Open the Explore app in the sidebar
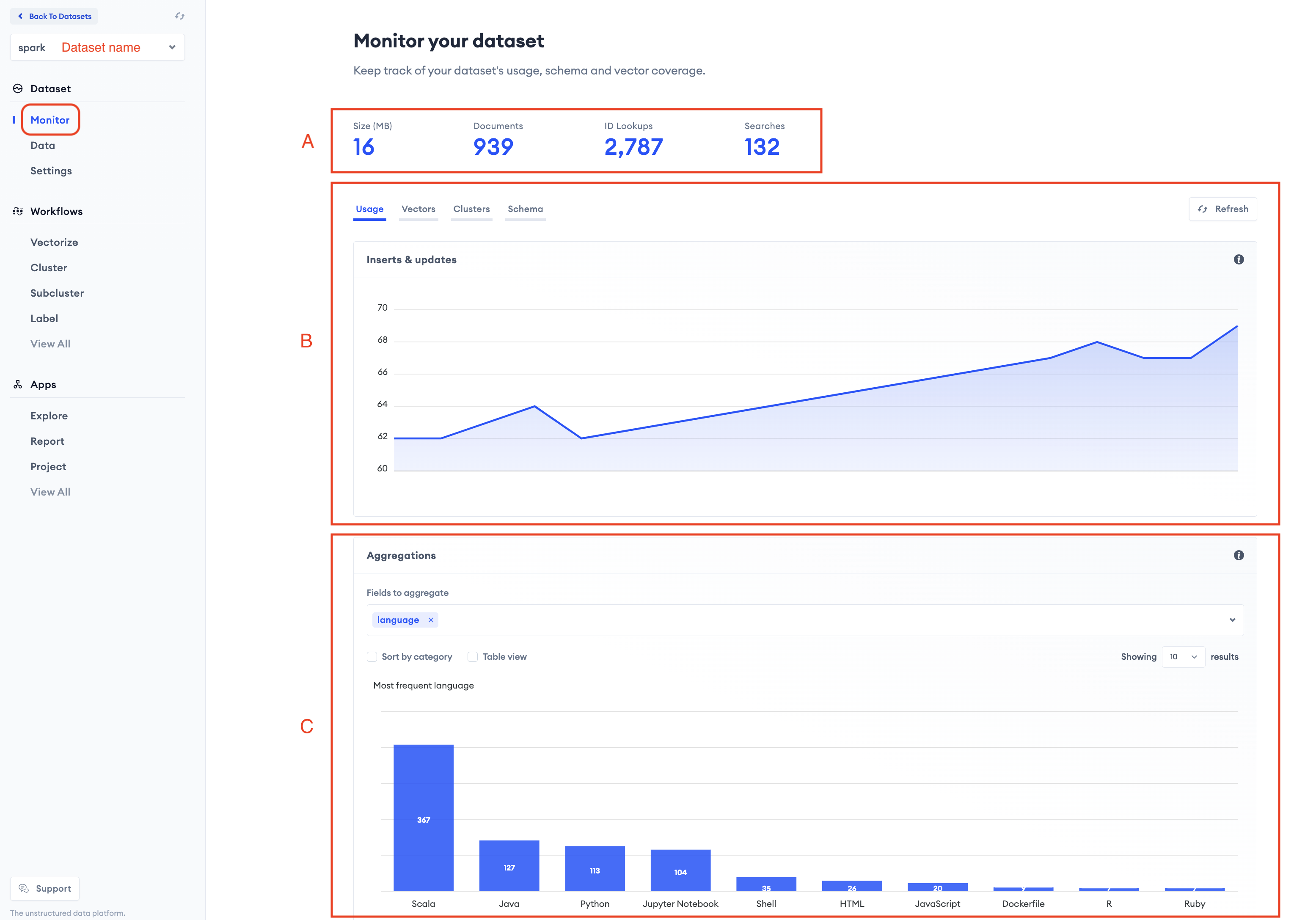The image size is (1316, 920). (x=49, y=416)
